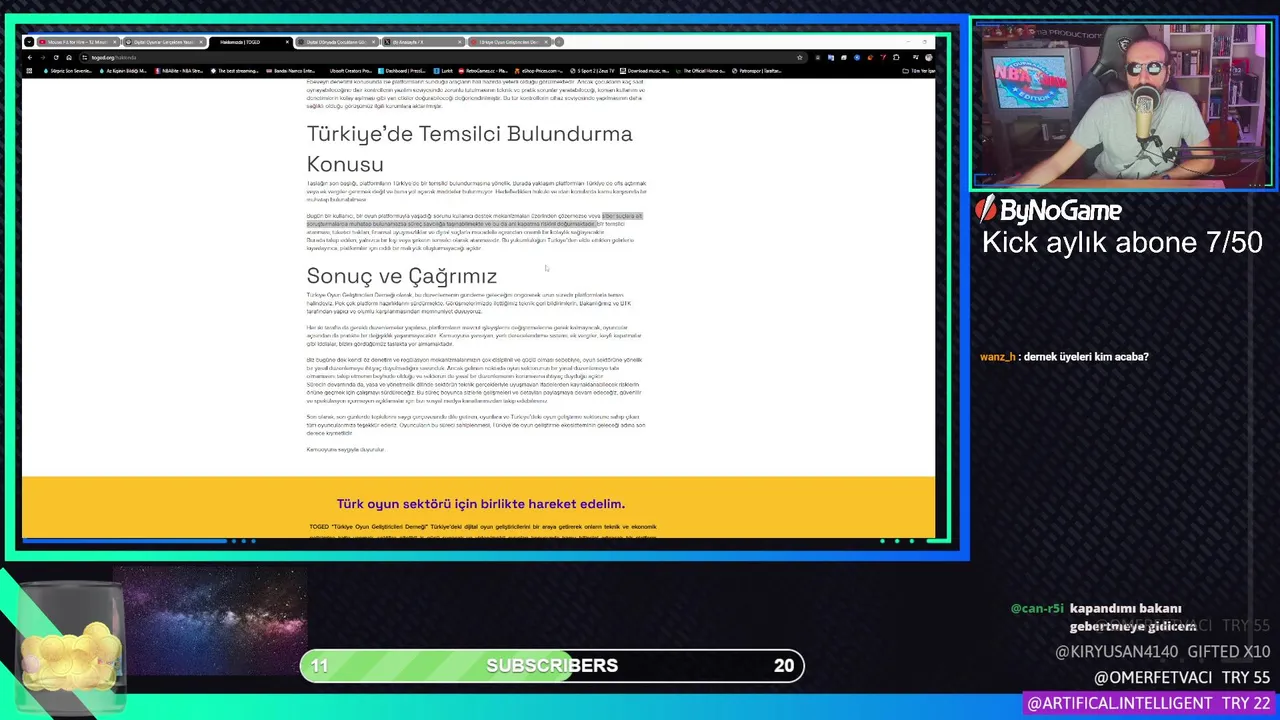Click the blue circle extension icon
Screen dimensions: 1280x720
click(857, 58)
